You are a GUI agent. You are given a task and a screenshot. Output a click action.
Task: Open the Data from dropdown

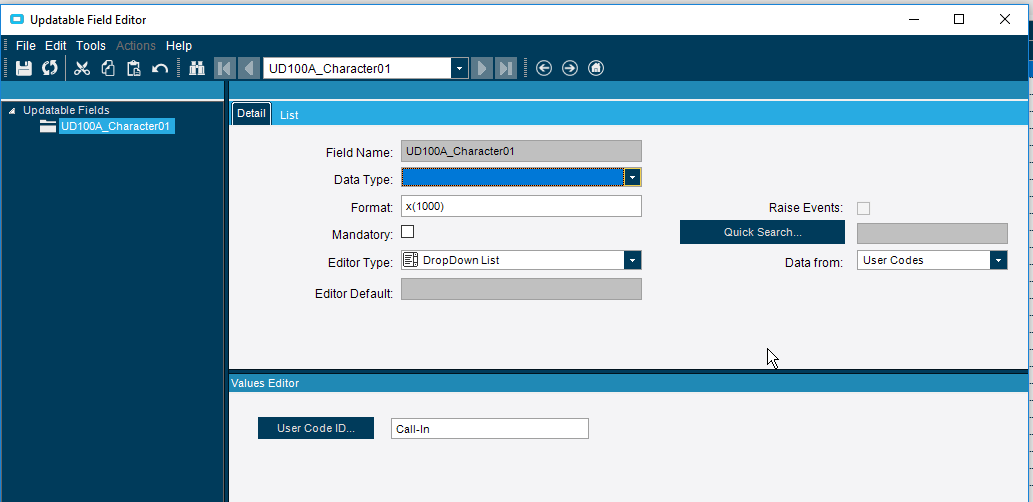pyautogui.click(x=999, y=260)
